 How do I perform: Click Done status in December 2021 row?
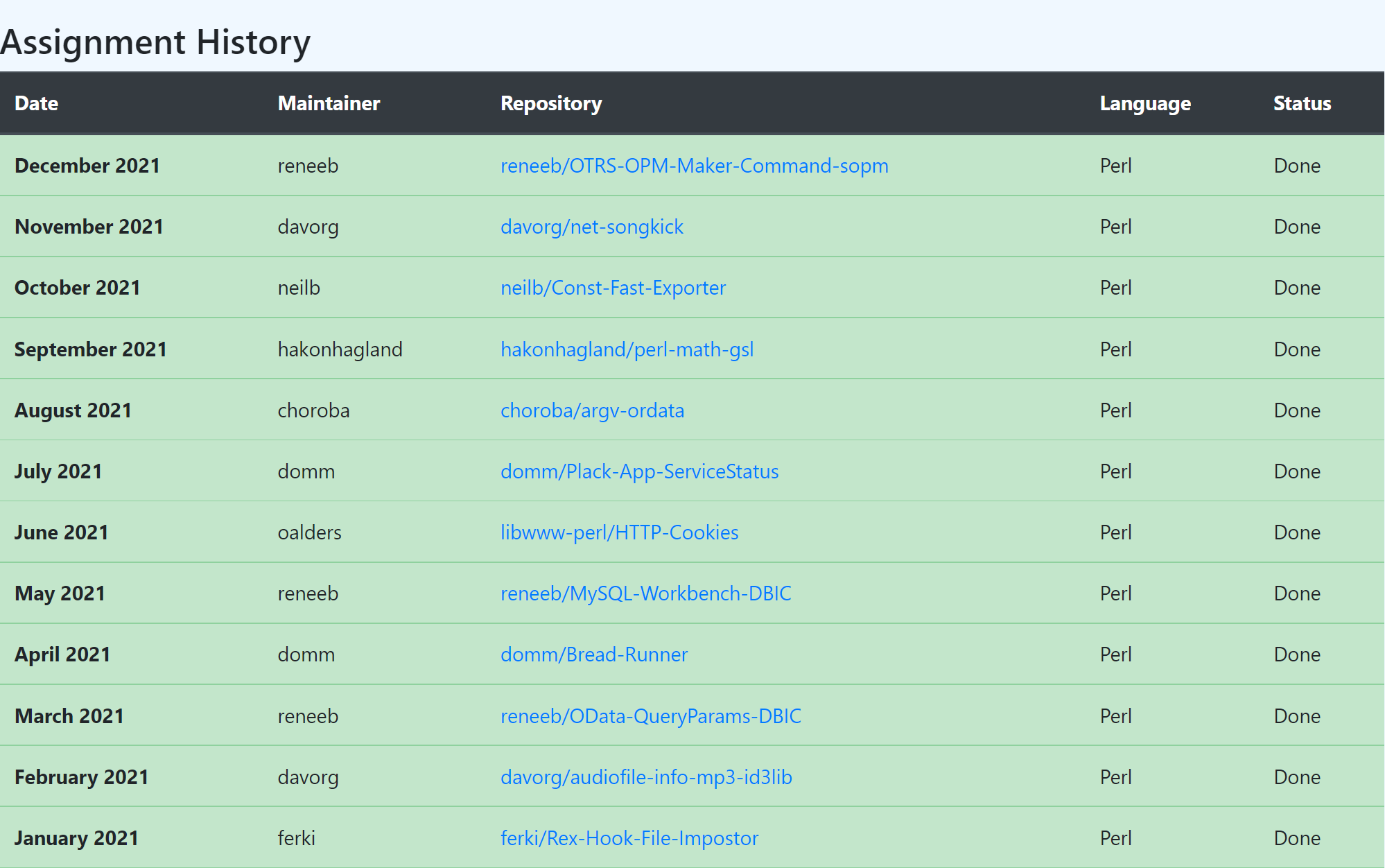click(1297, 166)
